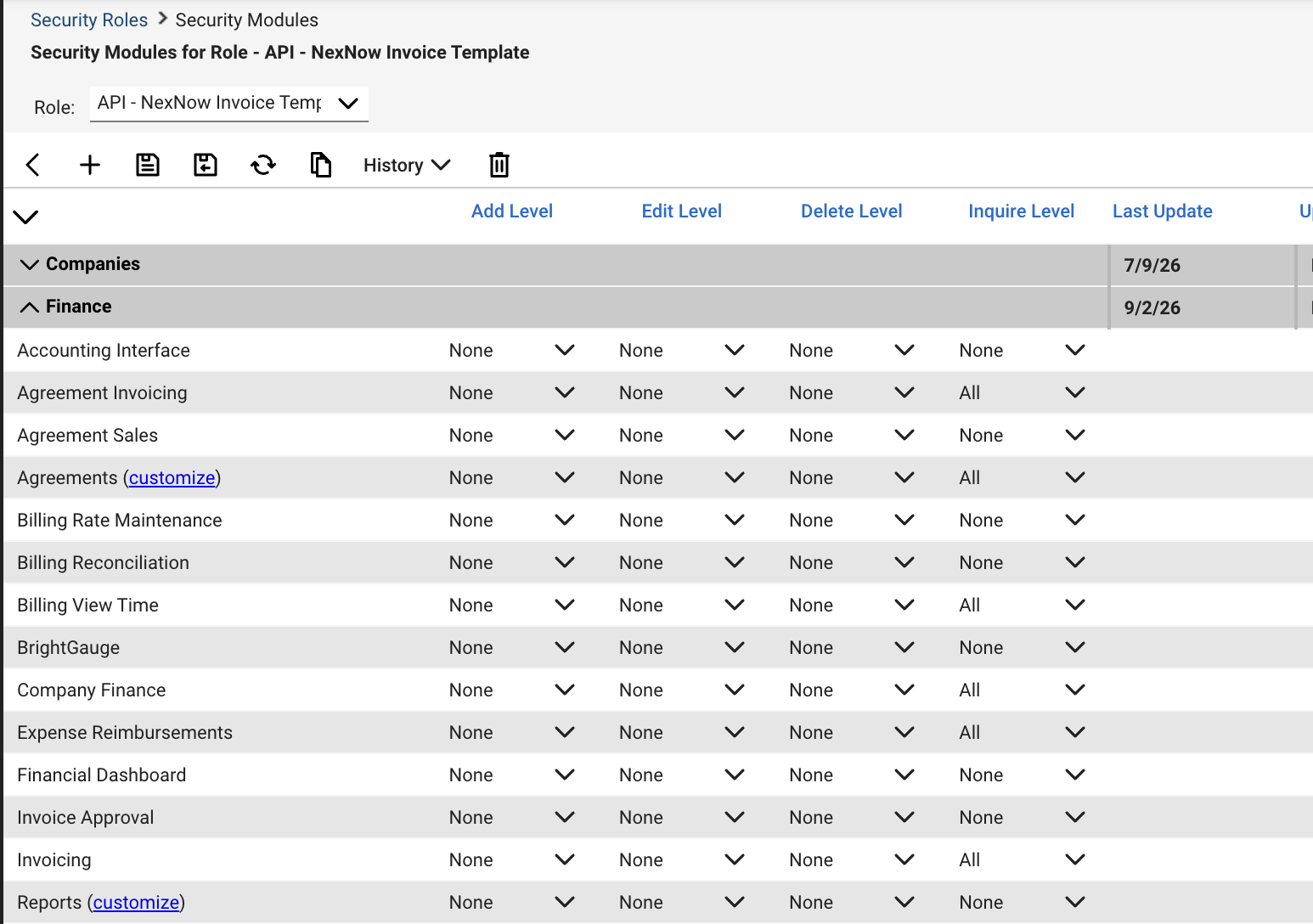Open Agreements Delete Level dropdown
The width and height of the screenshot is (1313, 924).
pos(852,477)
